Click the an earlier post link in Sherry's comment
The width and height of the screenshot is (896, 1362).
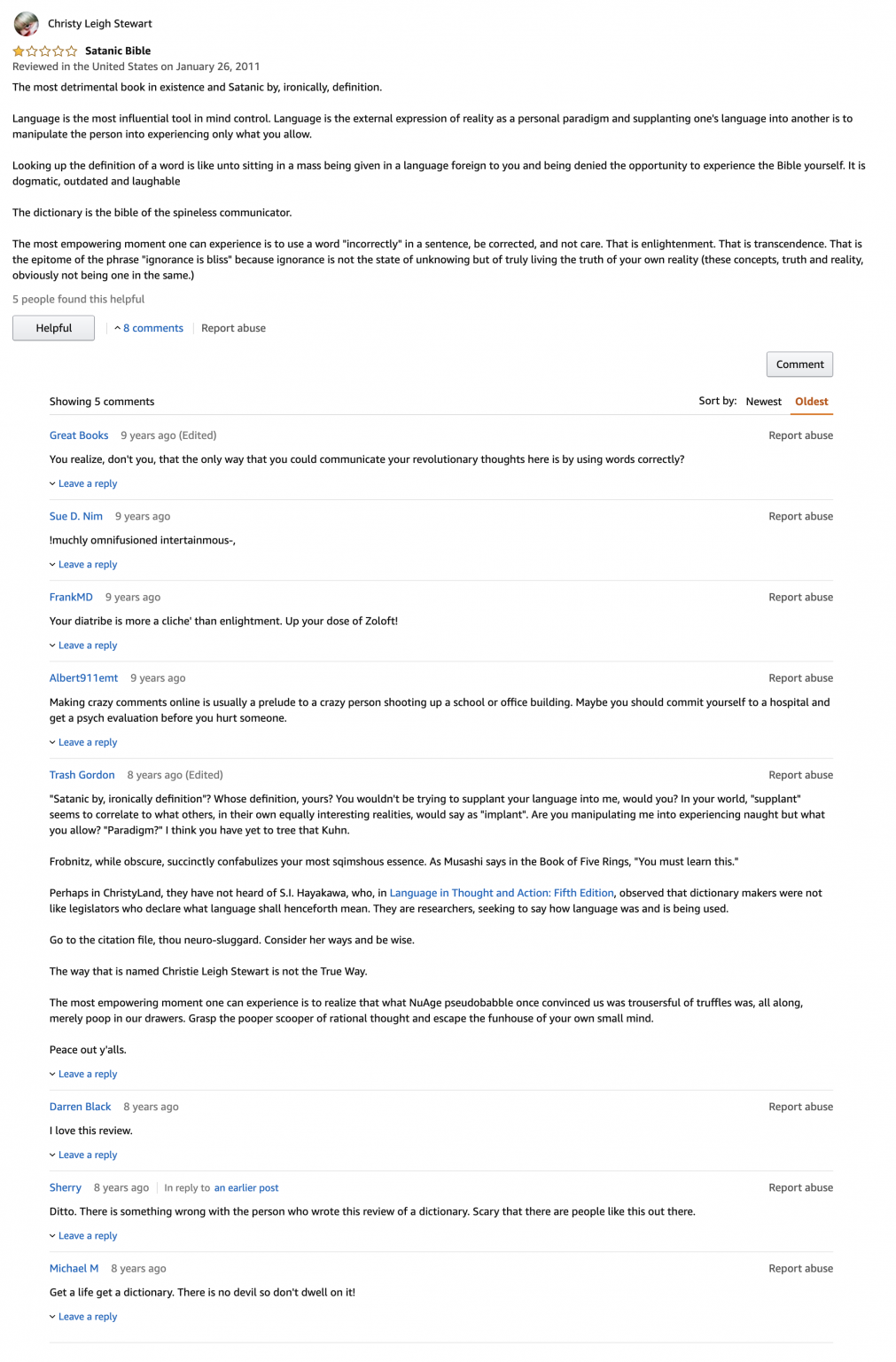[245, 1187]
